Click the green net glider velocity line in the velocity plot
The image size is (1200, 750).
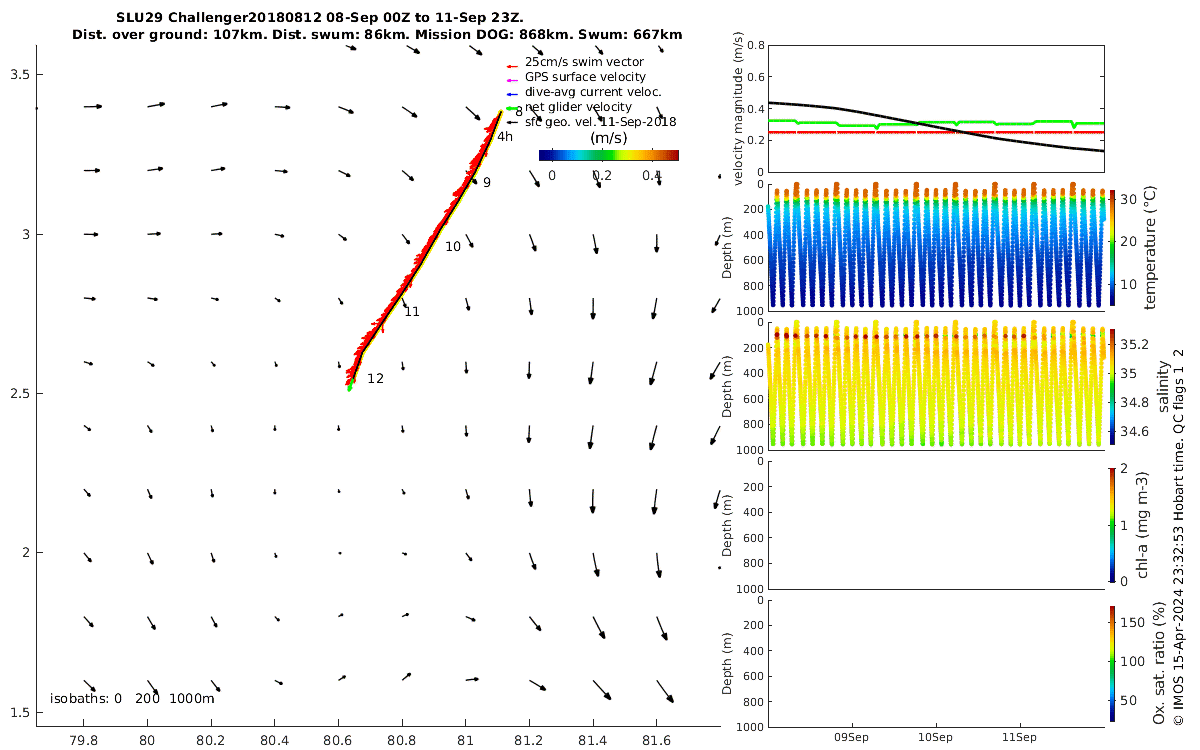tap(936, 124)
